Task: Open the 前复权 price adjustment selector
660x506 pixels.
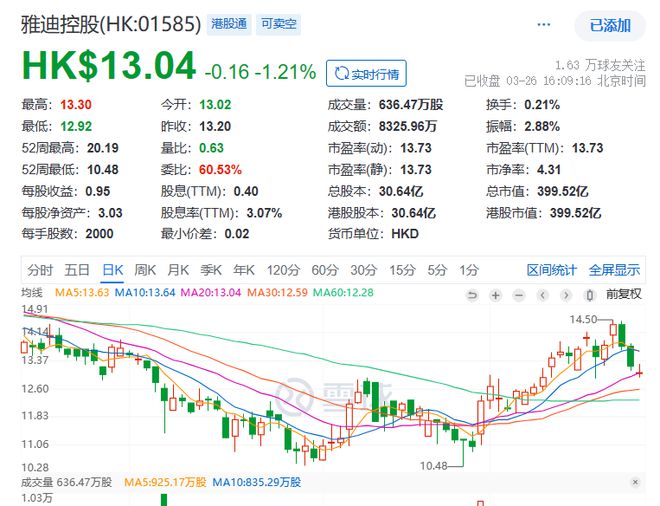Action: (623, 294)
